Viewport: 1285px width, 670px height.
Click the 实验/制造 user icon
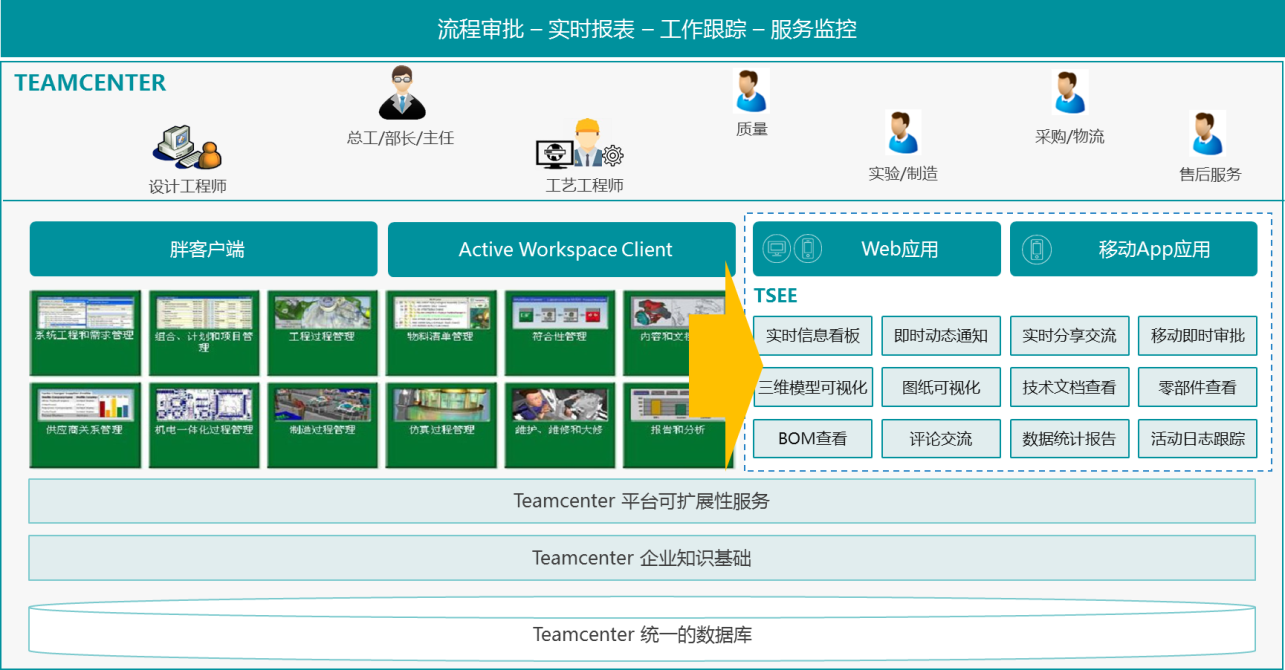point(902,133)
